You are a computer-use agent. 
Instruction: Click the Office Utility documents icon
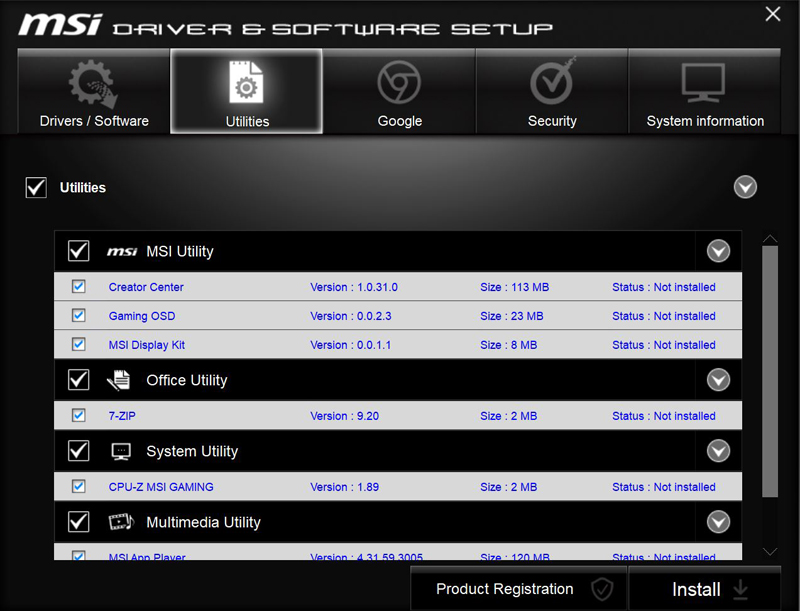pos(119,380)
